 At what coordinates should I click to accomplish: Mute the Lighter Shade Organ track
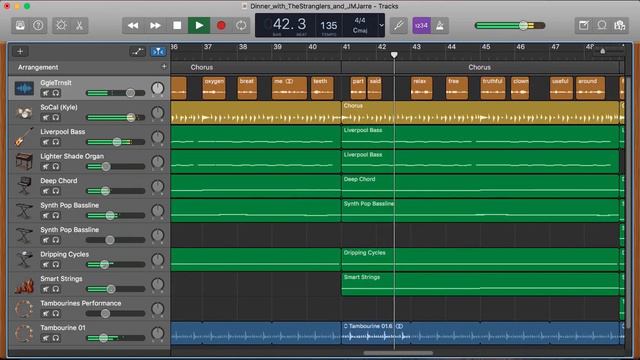tap(46, 167)
